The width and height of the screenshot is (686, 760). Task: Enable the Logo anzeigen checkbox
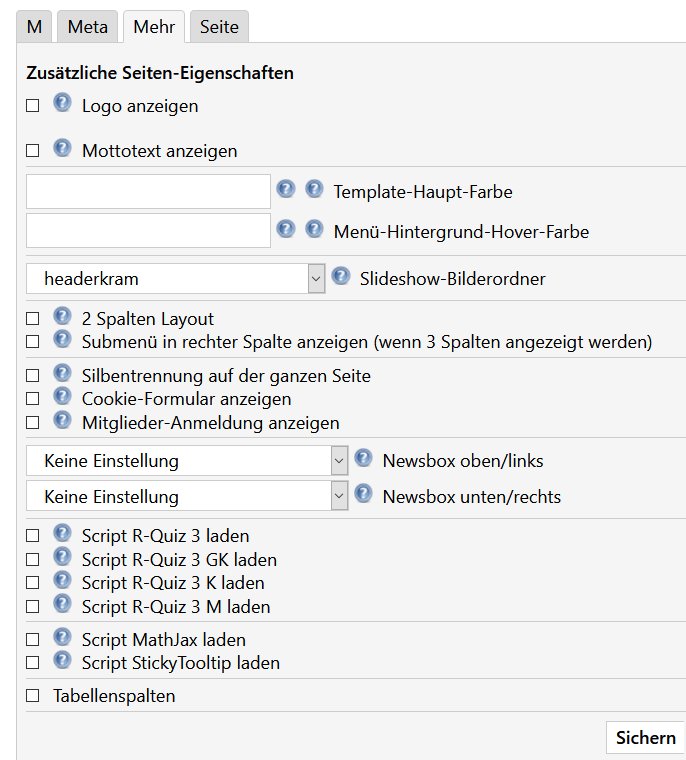(x=32, y=106)
